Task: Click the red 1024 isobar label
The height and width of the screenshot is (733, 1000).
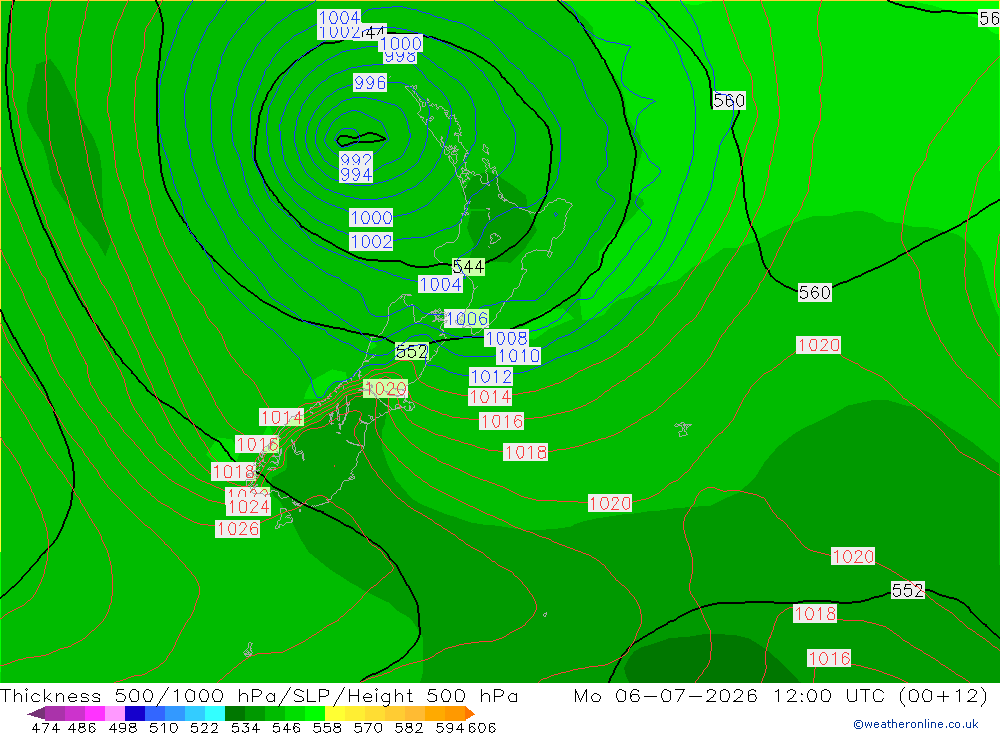Action: [x=249, y=507]
